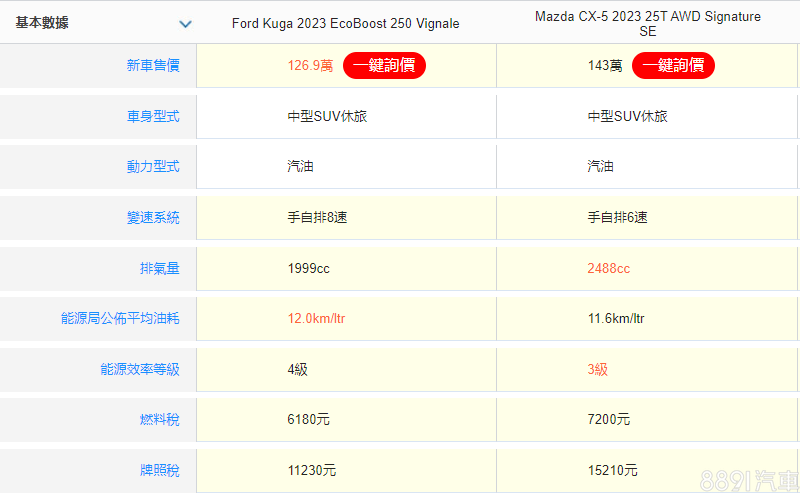Screen dimensions: 800x493
Task: Collapse the 基本數據 section chevron
Action: coord(185,24)
